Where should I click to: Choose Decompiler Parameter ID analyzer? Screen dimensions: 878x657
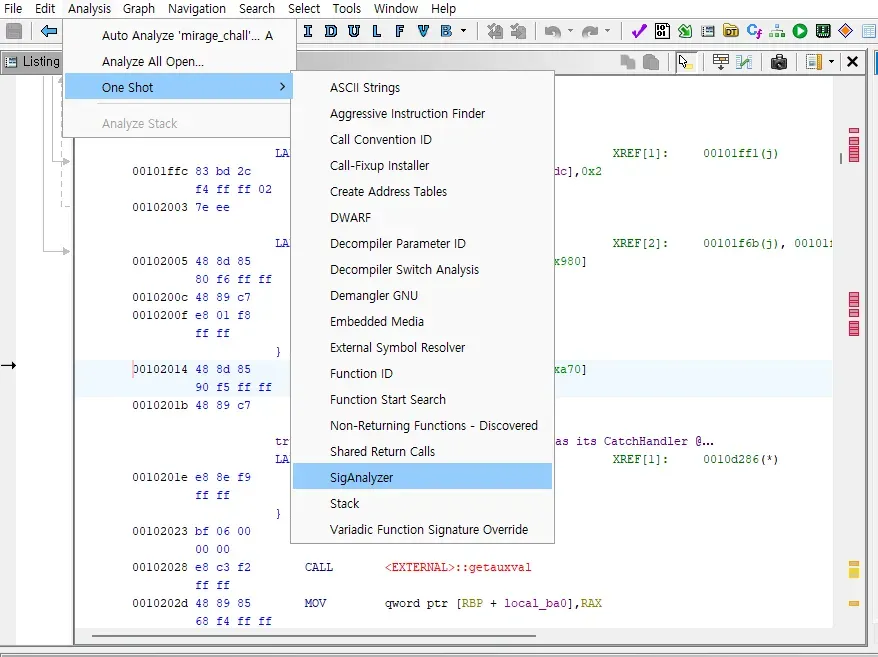tap(397, 243)
